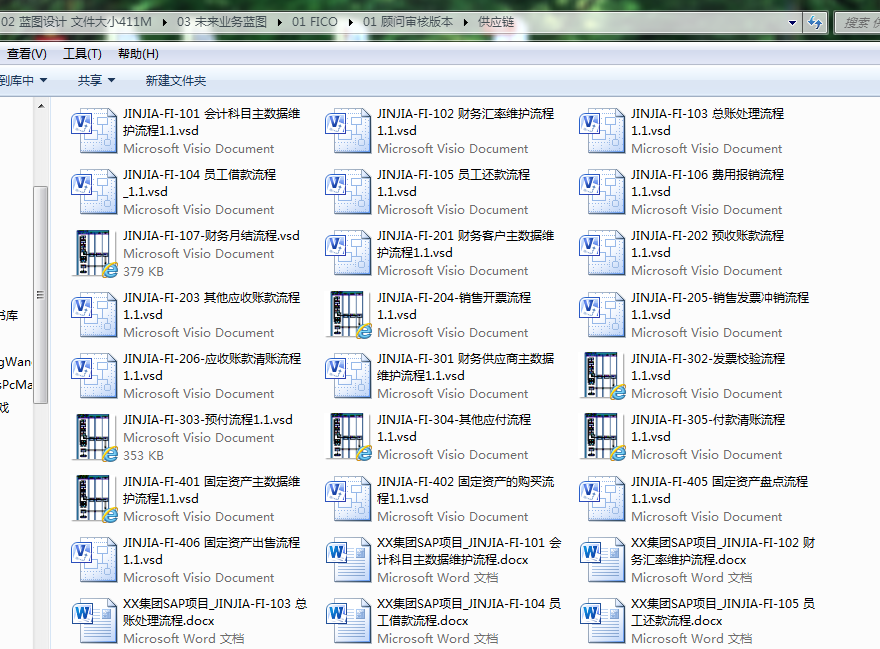This screenshot has height=649, width=880.
Task: Open the 查看(V) menu
Action: pyautogui.click(x=26, y=54)
